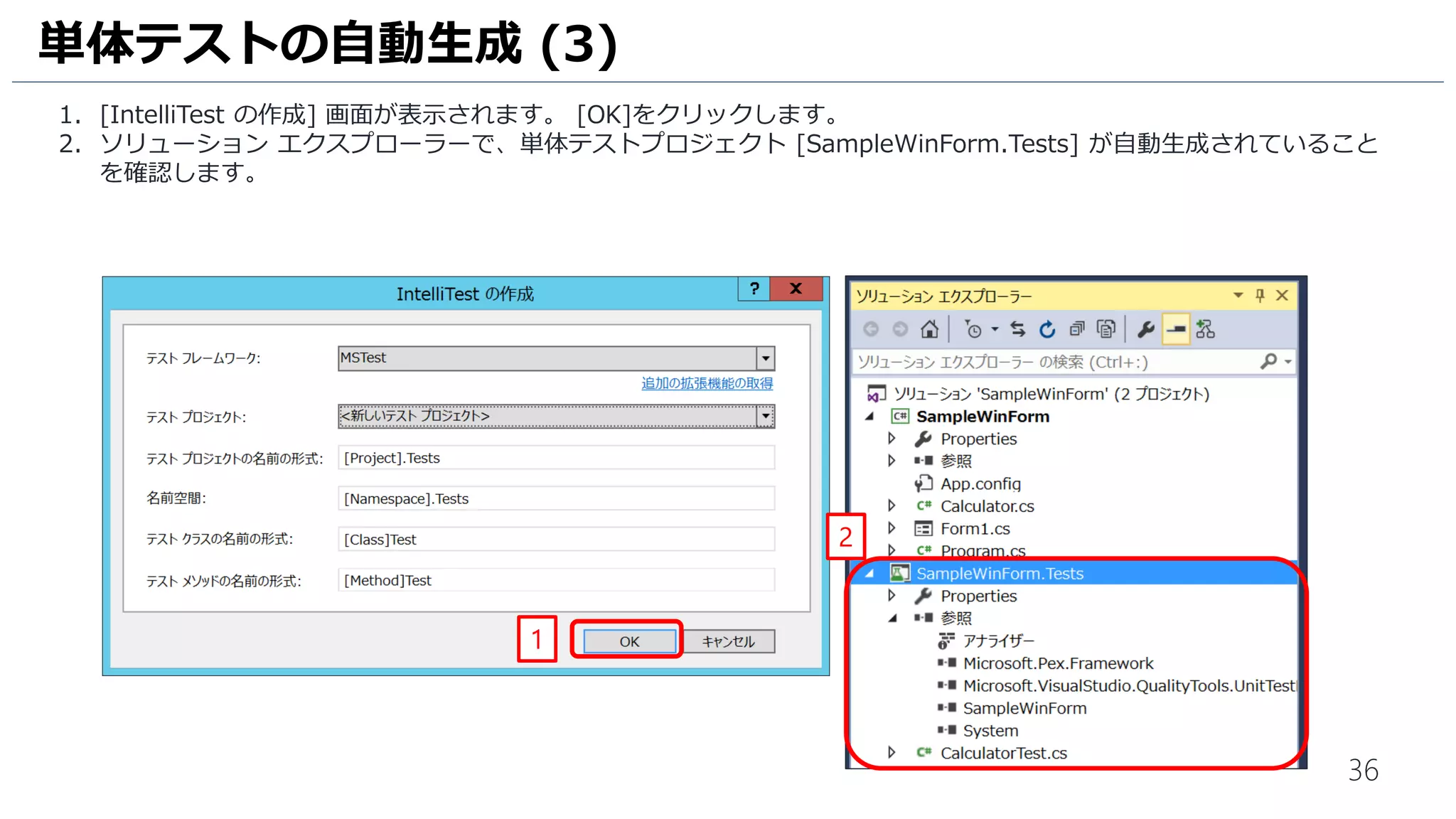Select the solution 'SampleWinForm' root node
The width and height of the screenshot is (1456, 819).
pyautogui.click(x=1051, y=394)
